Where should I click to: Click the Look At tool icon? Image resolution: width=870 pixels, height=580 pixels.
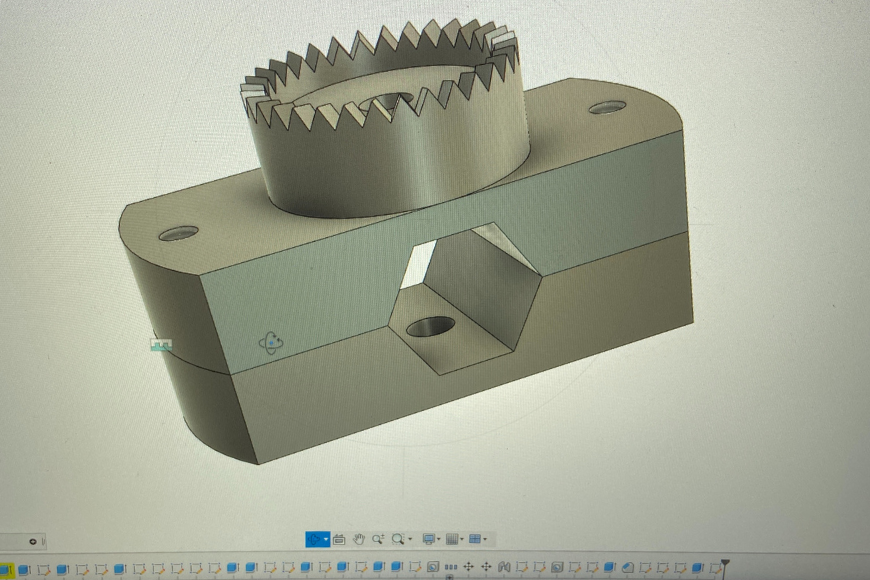[339, 539]
